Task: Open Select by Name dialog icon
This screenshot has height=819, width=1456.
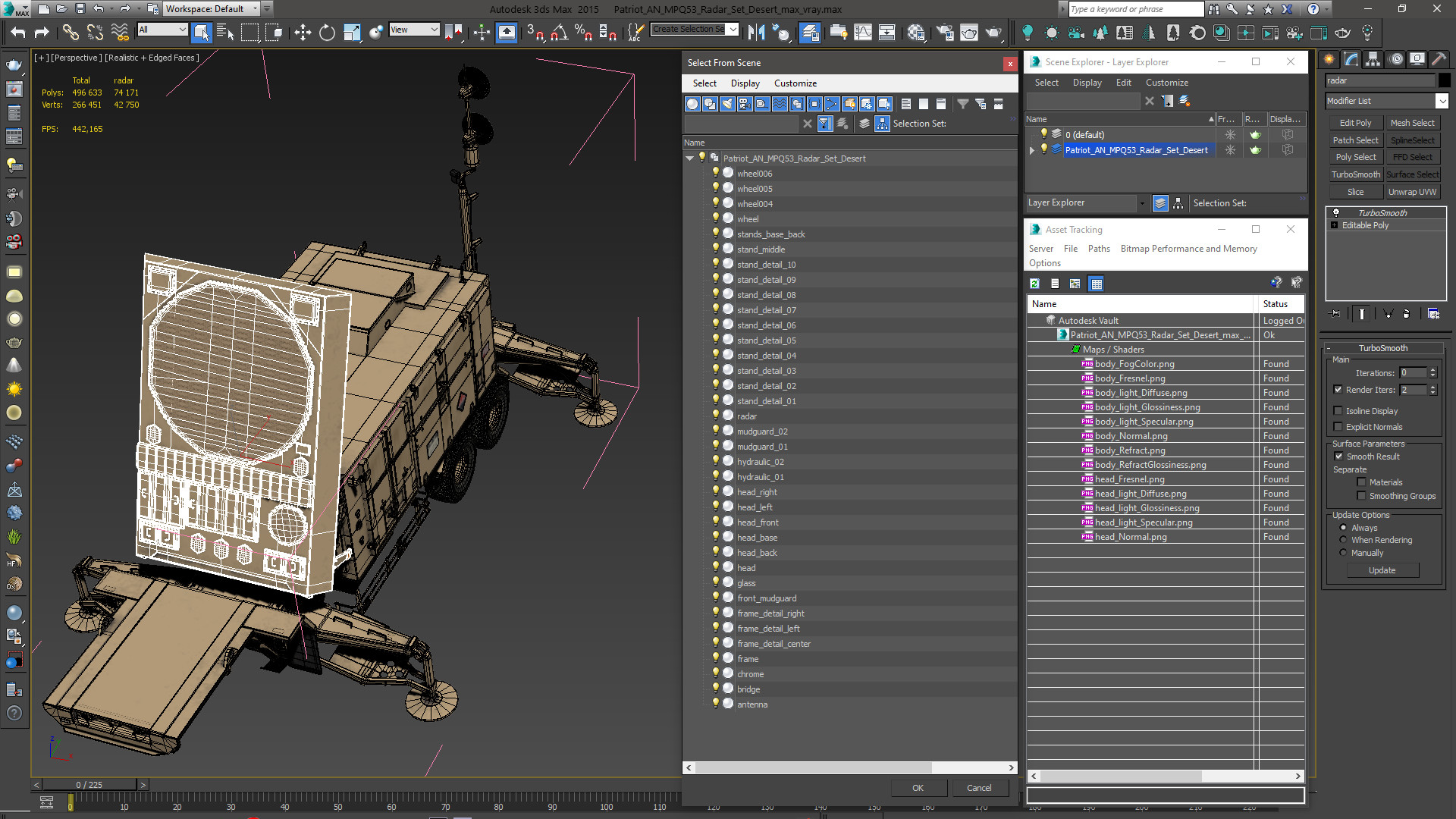Action: pyautogui.click(x=225, y=32)
